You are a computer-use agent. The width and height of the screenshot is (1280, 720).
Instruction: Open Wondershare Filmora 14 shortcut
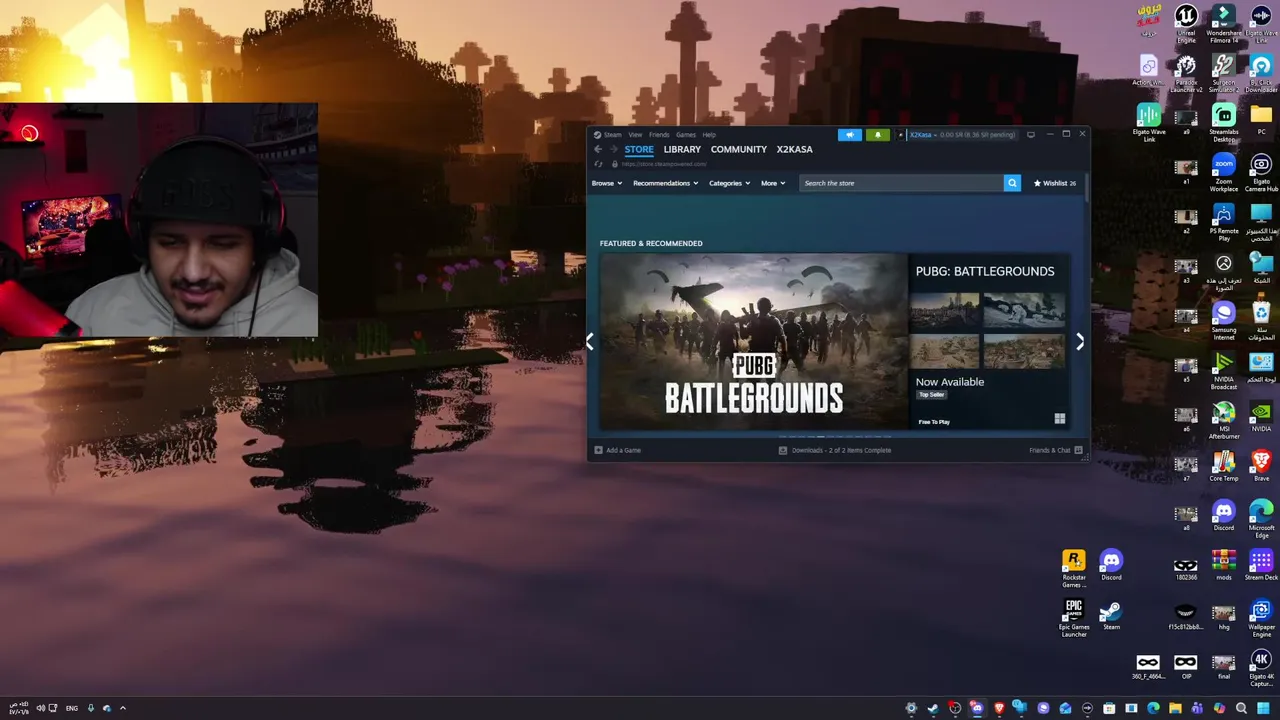tap(1224, 24)
